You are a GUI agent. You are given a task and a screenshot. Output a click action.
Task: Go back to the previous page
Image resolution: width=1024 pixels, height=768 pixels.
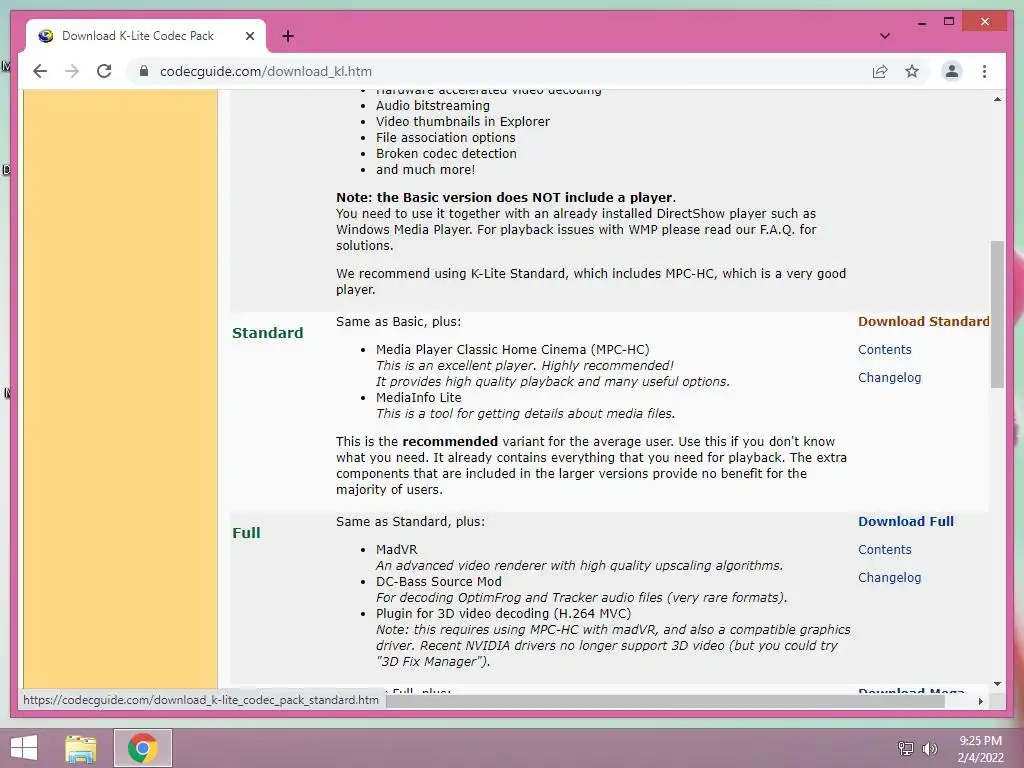click(x=40, y=71)
